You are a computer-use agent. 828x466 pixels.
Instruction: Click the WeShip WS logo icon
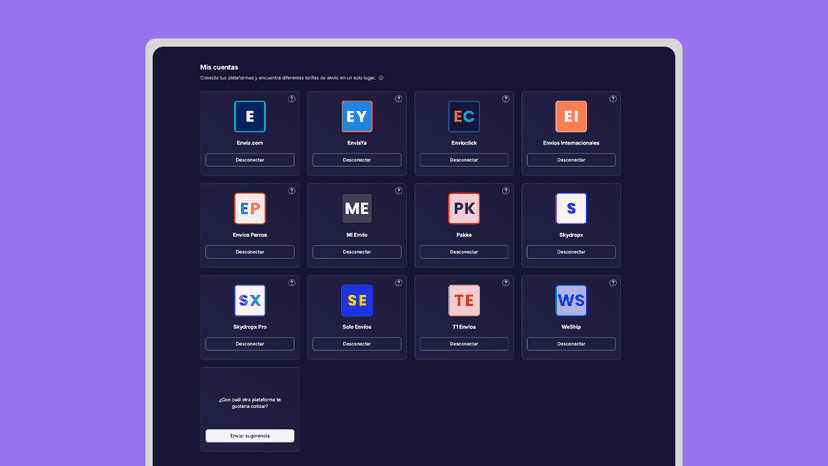click(571, 300)
